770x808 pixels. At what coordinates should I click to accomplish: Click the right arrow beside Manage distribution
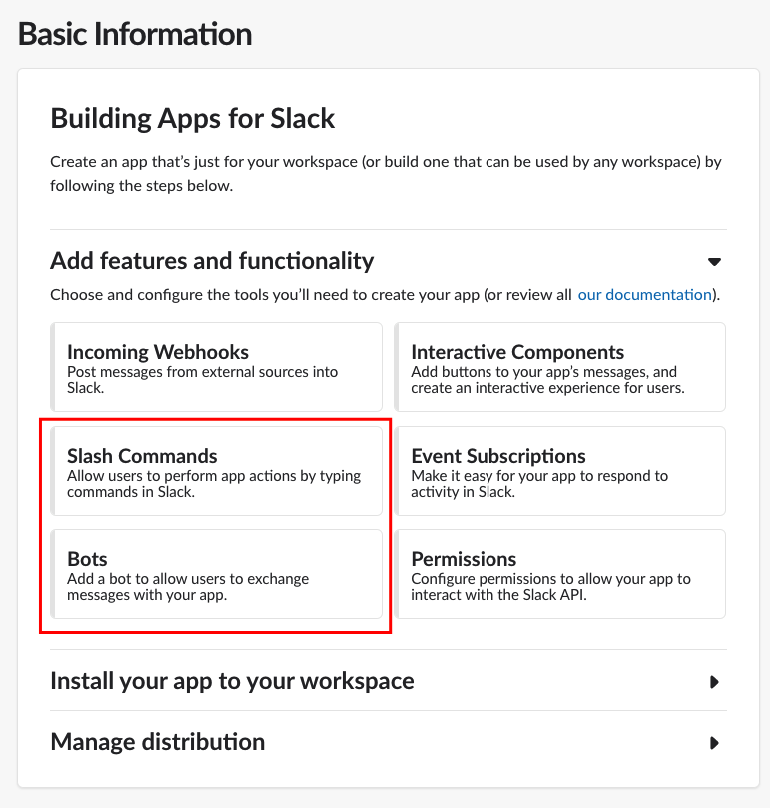point(715,742)
